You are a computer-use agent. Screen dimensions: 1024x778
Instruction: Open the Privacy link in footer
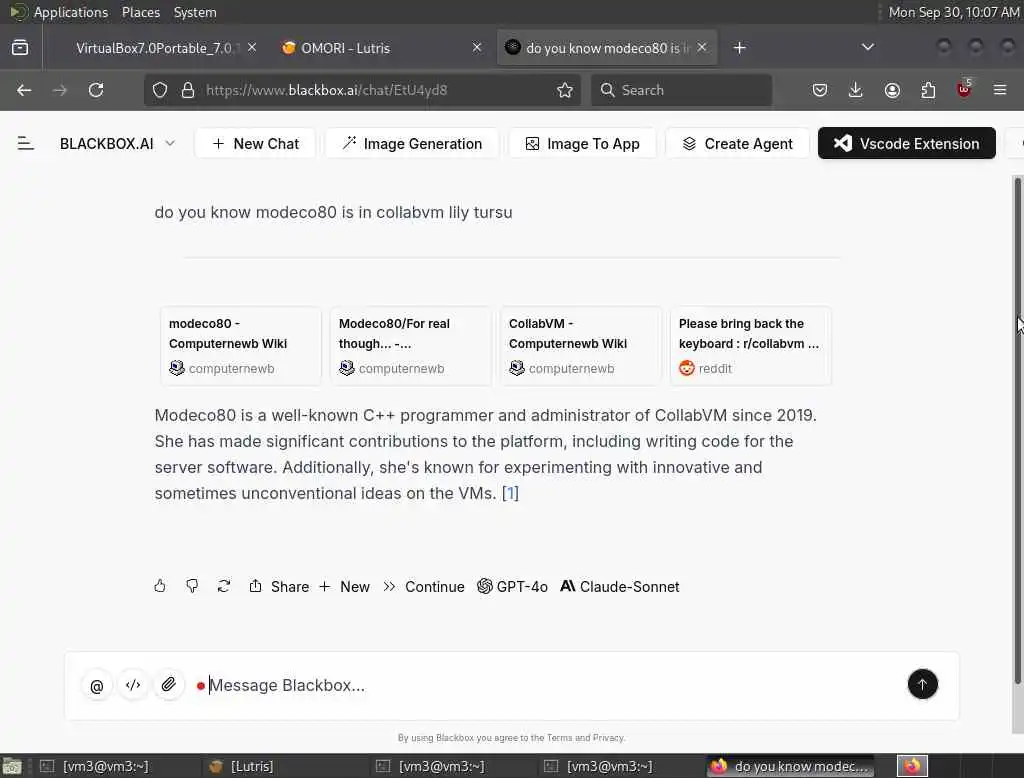coord(609,737)
